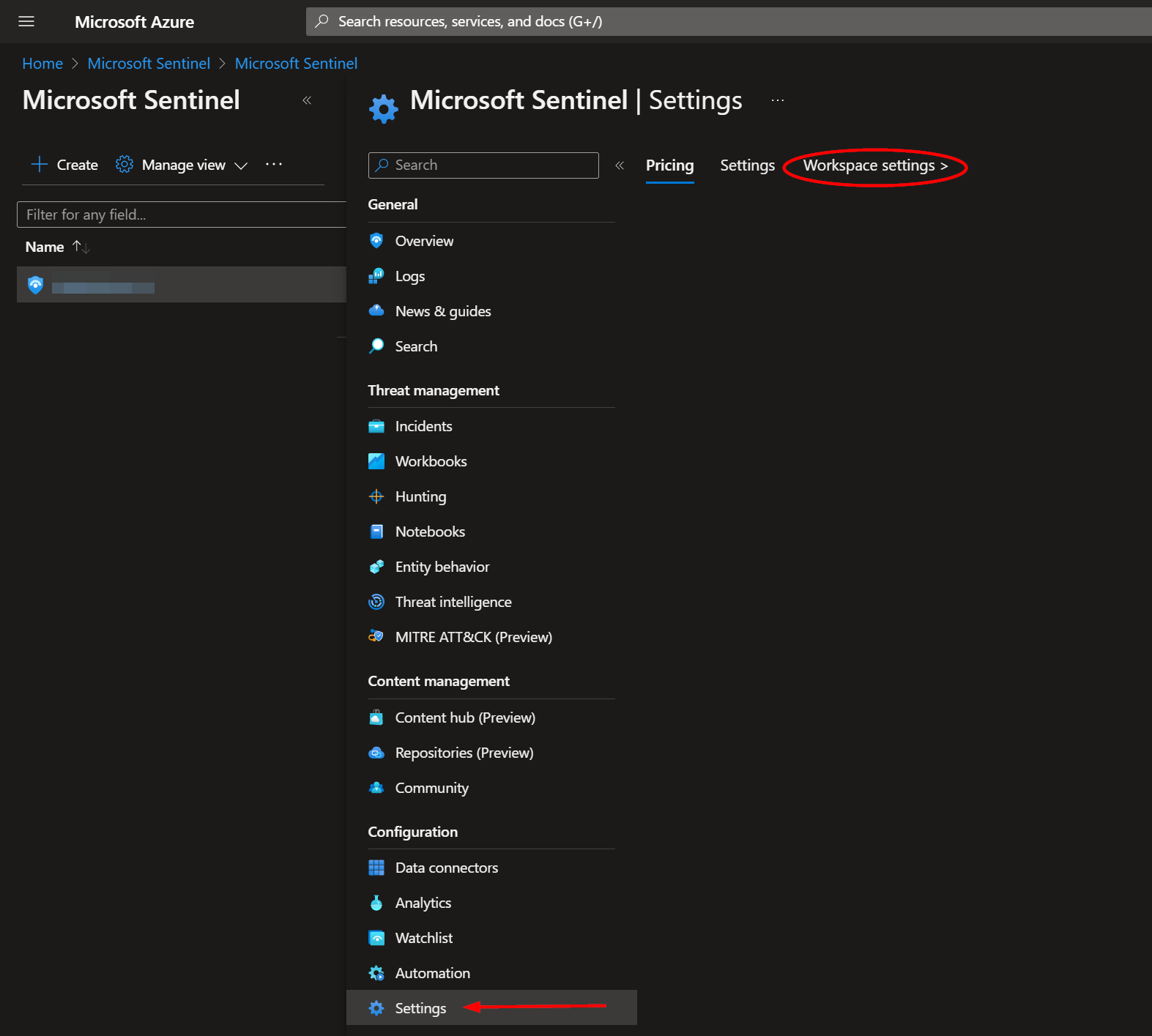Sort by Name column arrows
The image size is (1152, 1036).
click(x=81, y=247)
